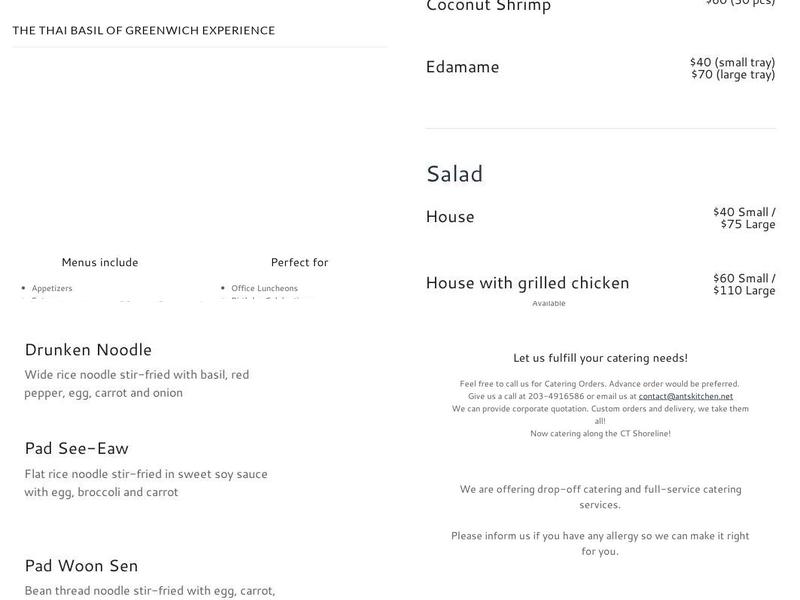Click the Edamame $70 large tray price
Image resolution: width=800 pixels, height=600 pixels.
[x=733, y=74]
